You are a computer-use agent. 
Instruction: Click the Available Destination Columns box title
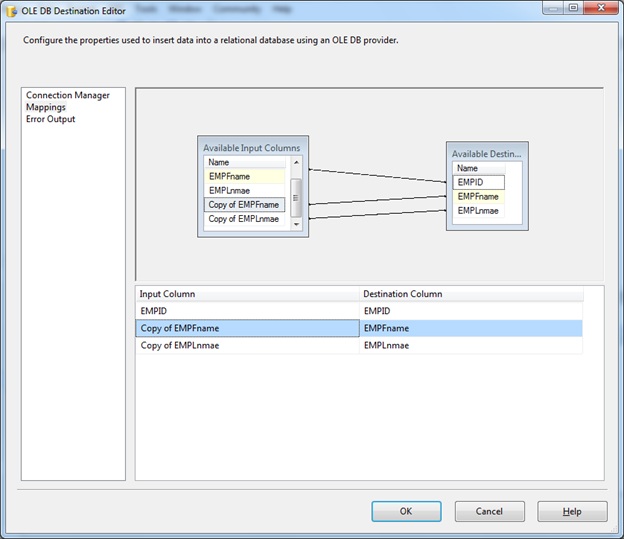486,154
